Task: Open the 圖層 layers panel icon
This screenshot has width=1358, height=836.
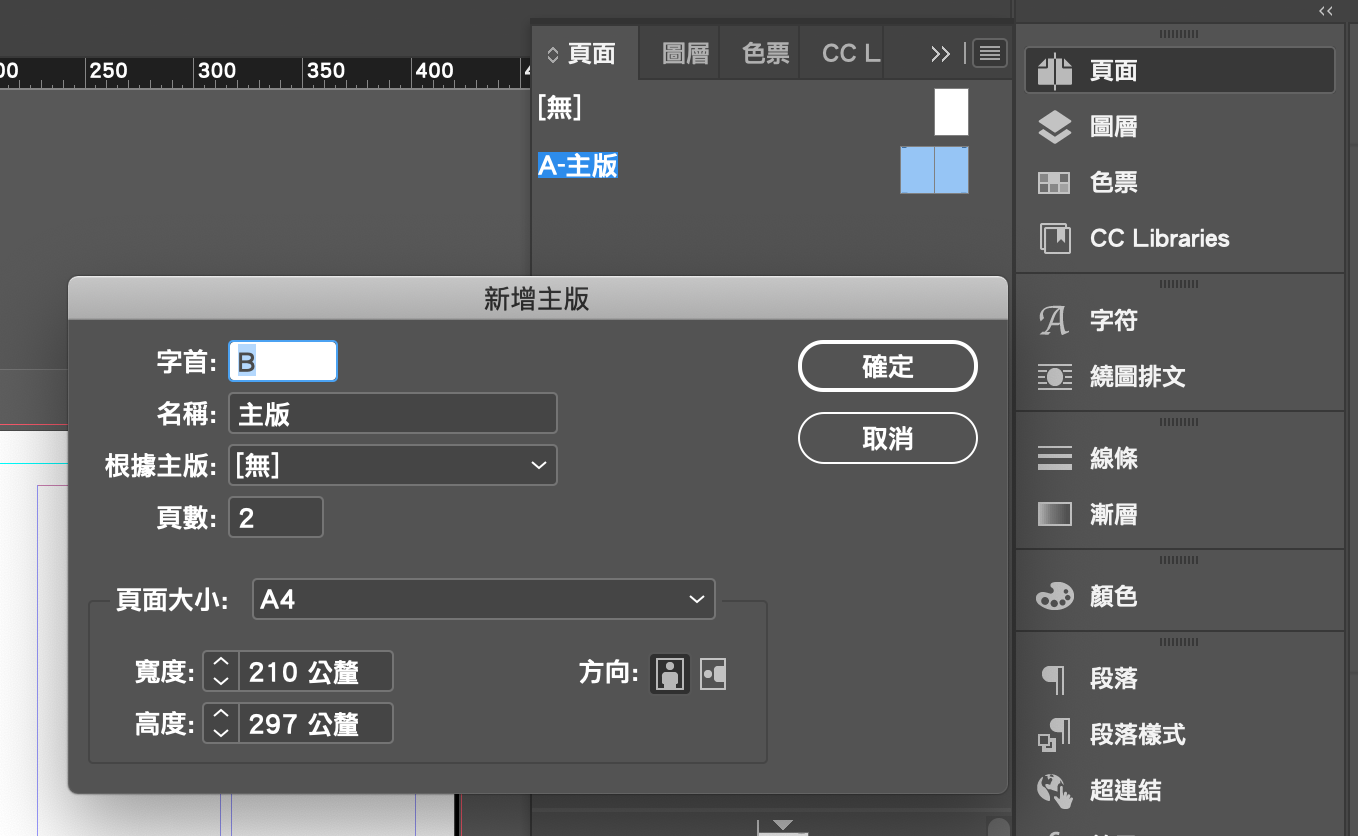Action: [x=1054, y=127]
